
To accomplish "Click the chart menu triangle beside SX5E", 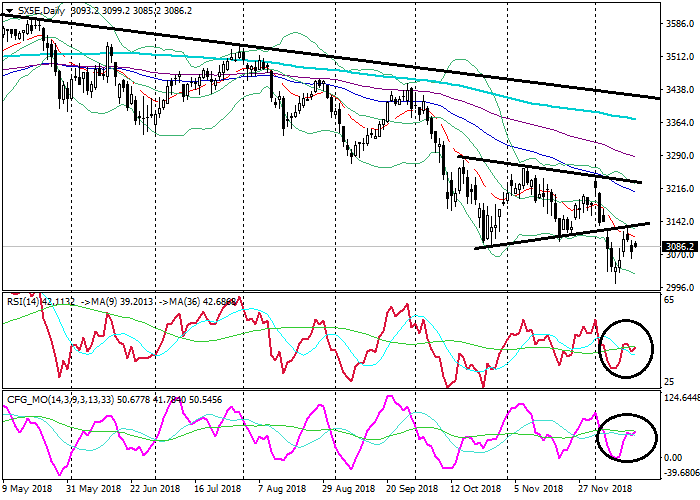I will [8, 10].
